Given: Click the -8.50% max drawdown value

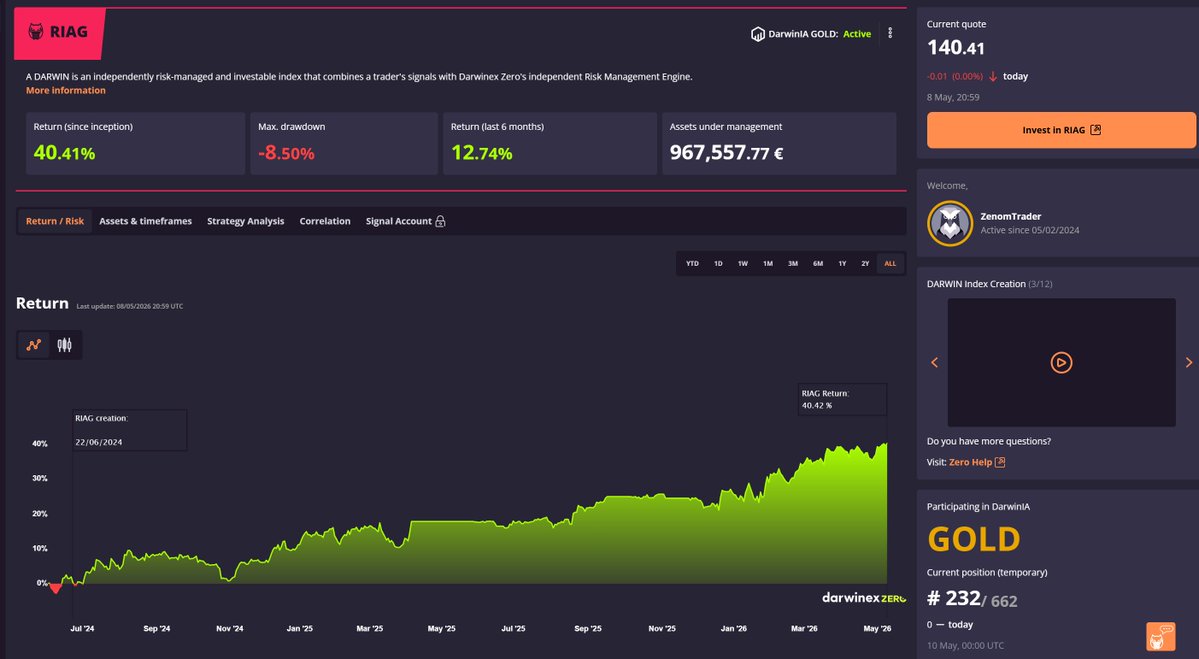Looking at the screenshot, I should 286,153.
